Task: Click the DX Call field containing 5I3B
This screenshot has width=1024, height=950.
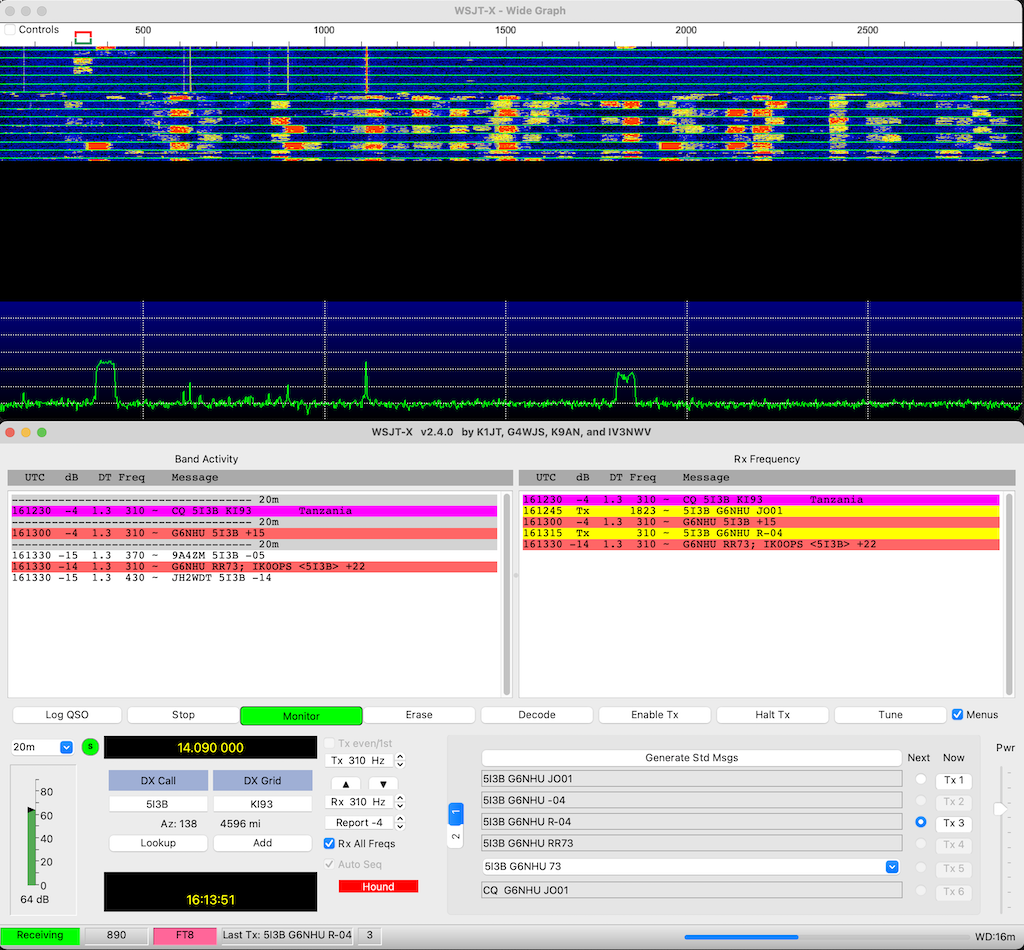Action: (x=158, y=804)
